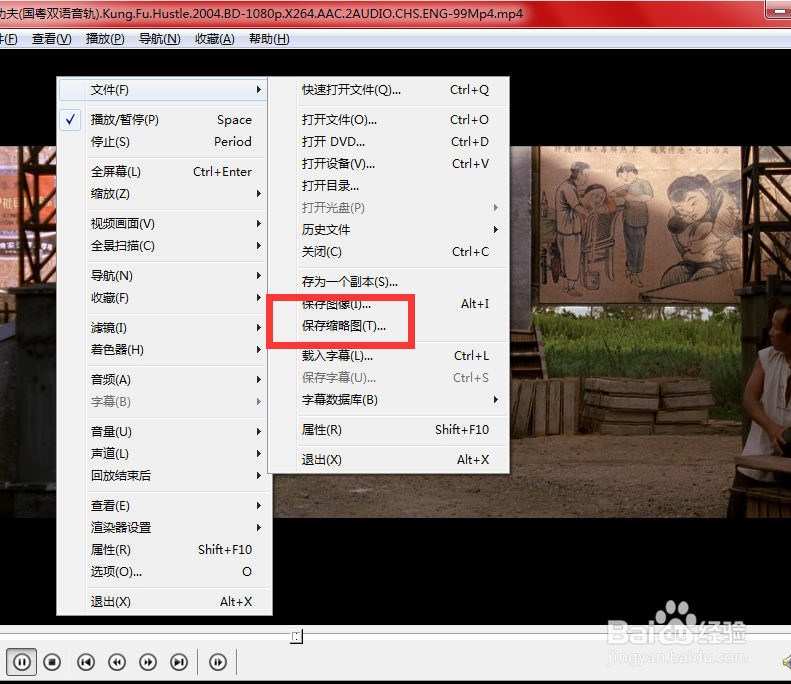Image resolution: width=791 pixels, height=684 pixels.
Task: Choose 快速打开文件(Q)...
Action: click(388, 90)
